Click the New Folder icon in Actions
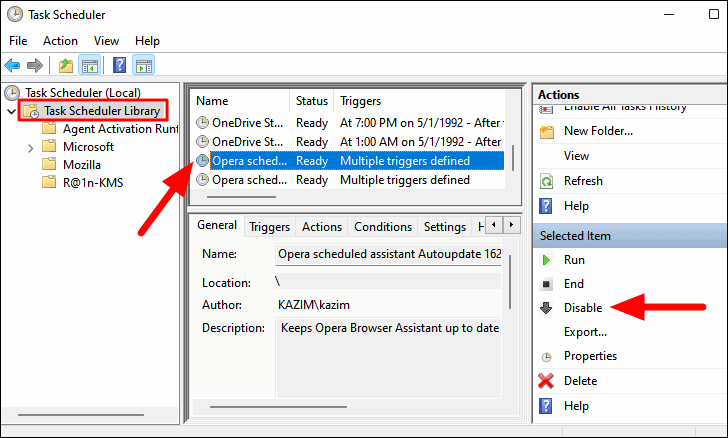The width and height of the screenshot is (728, 438). click(x=547, y=132)
